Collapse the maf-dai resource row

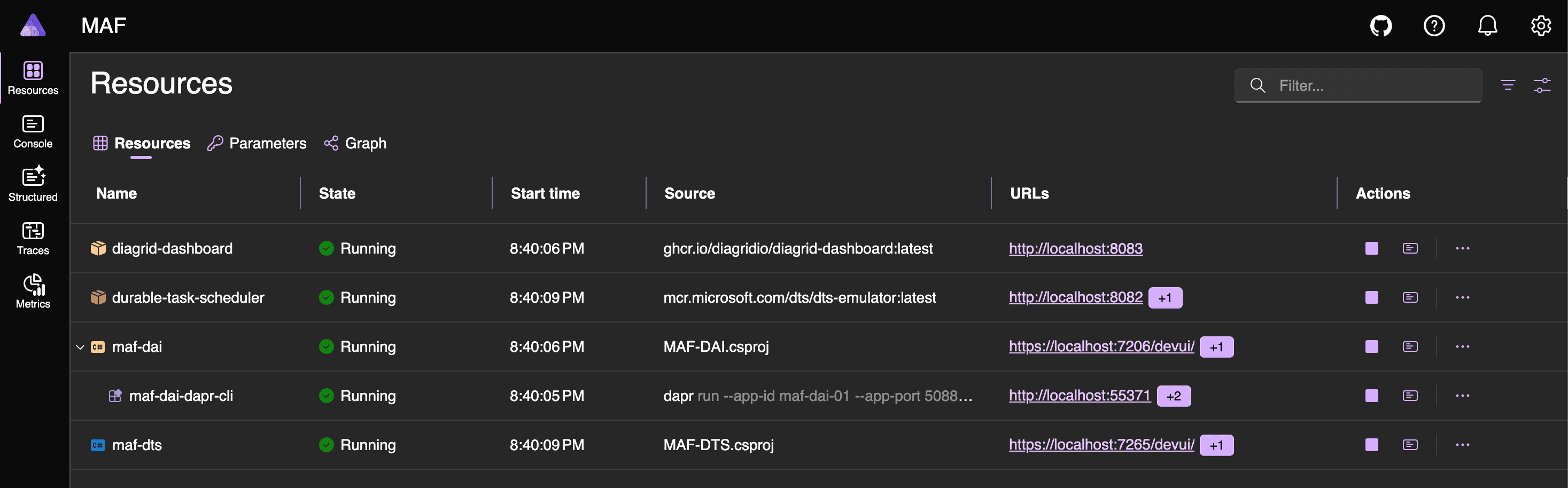pos(80,347)
